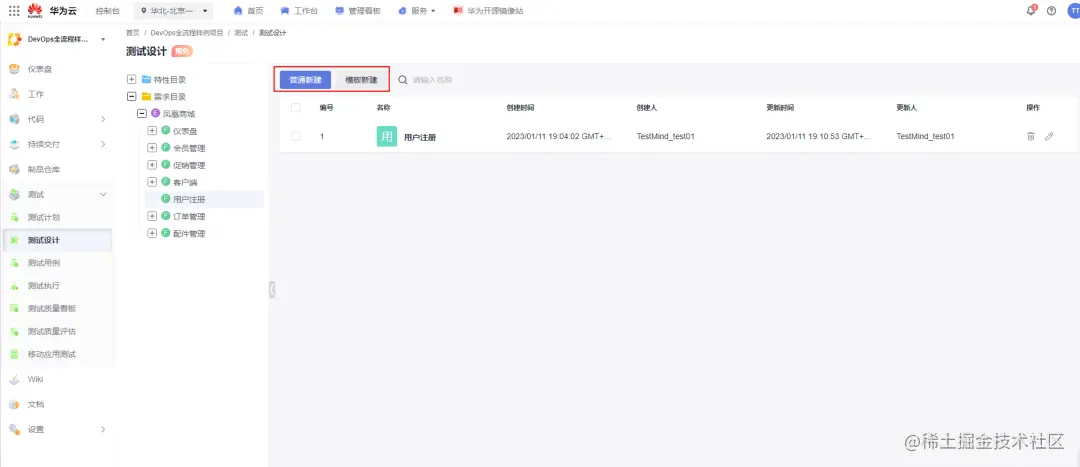Click the 普通新建 button

coord(305,80)
